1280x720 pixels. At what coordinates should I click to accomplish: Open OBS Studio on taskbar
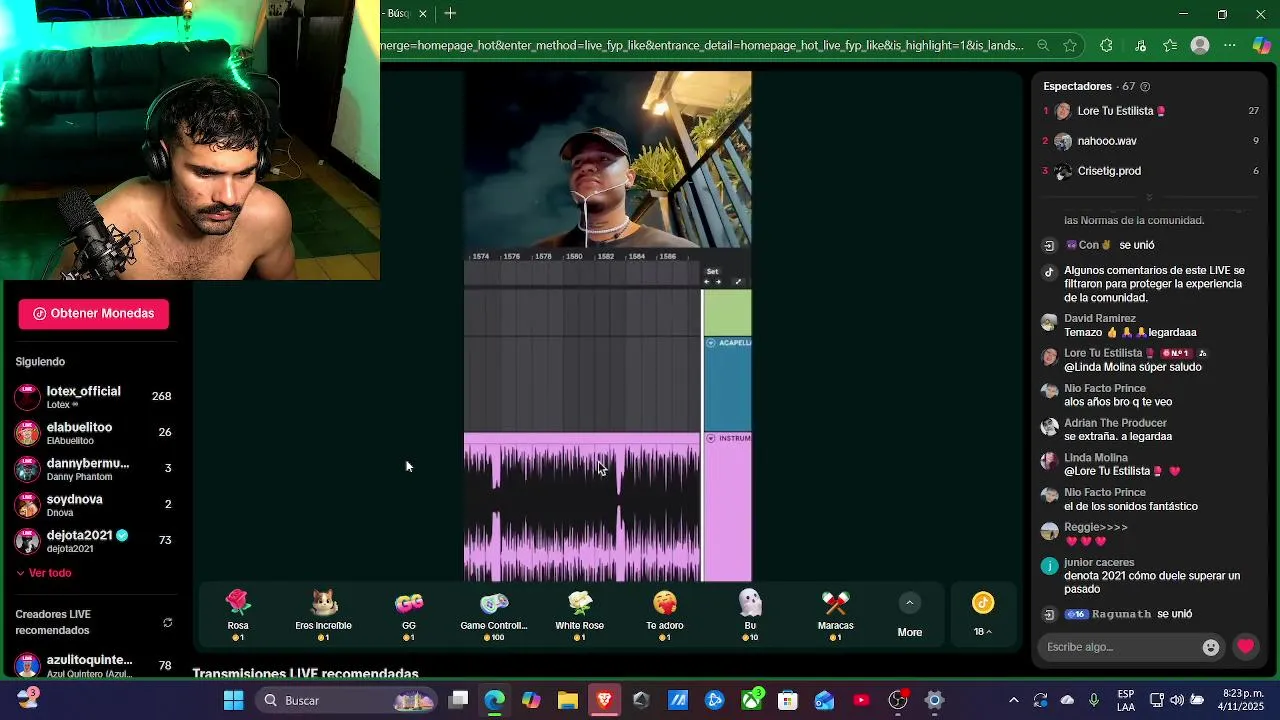898,700
